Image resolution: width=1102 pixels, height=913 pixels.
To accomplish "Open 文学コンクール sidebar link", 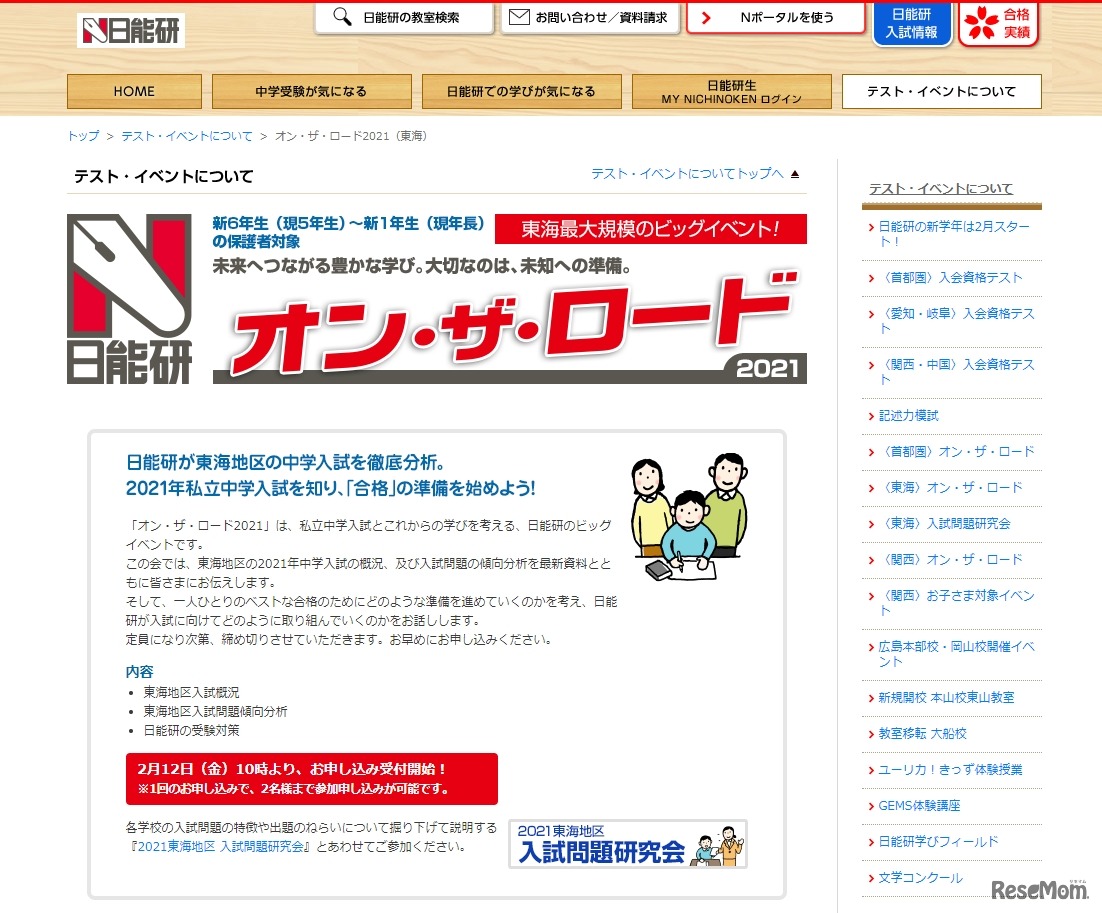I will [x=921, y=878].
